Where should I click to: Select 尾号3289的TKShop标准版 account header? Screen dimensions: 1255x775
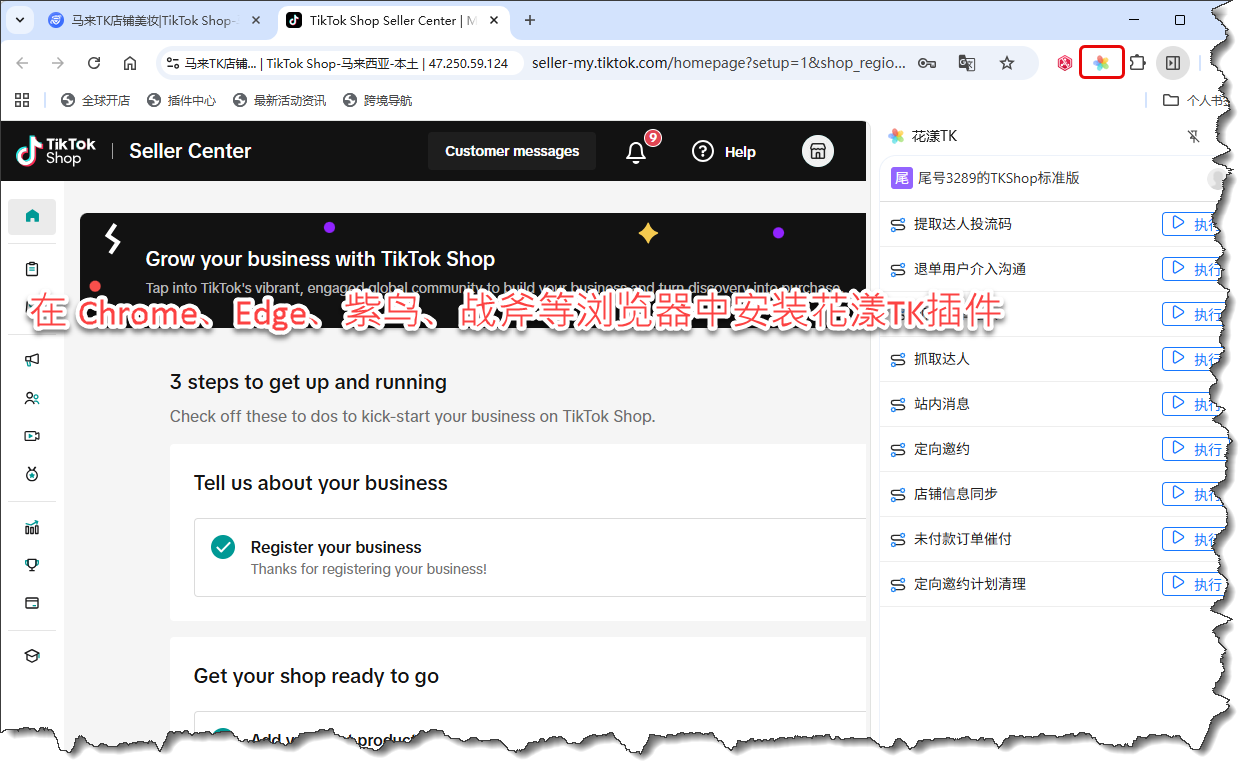1053,178
